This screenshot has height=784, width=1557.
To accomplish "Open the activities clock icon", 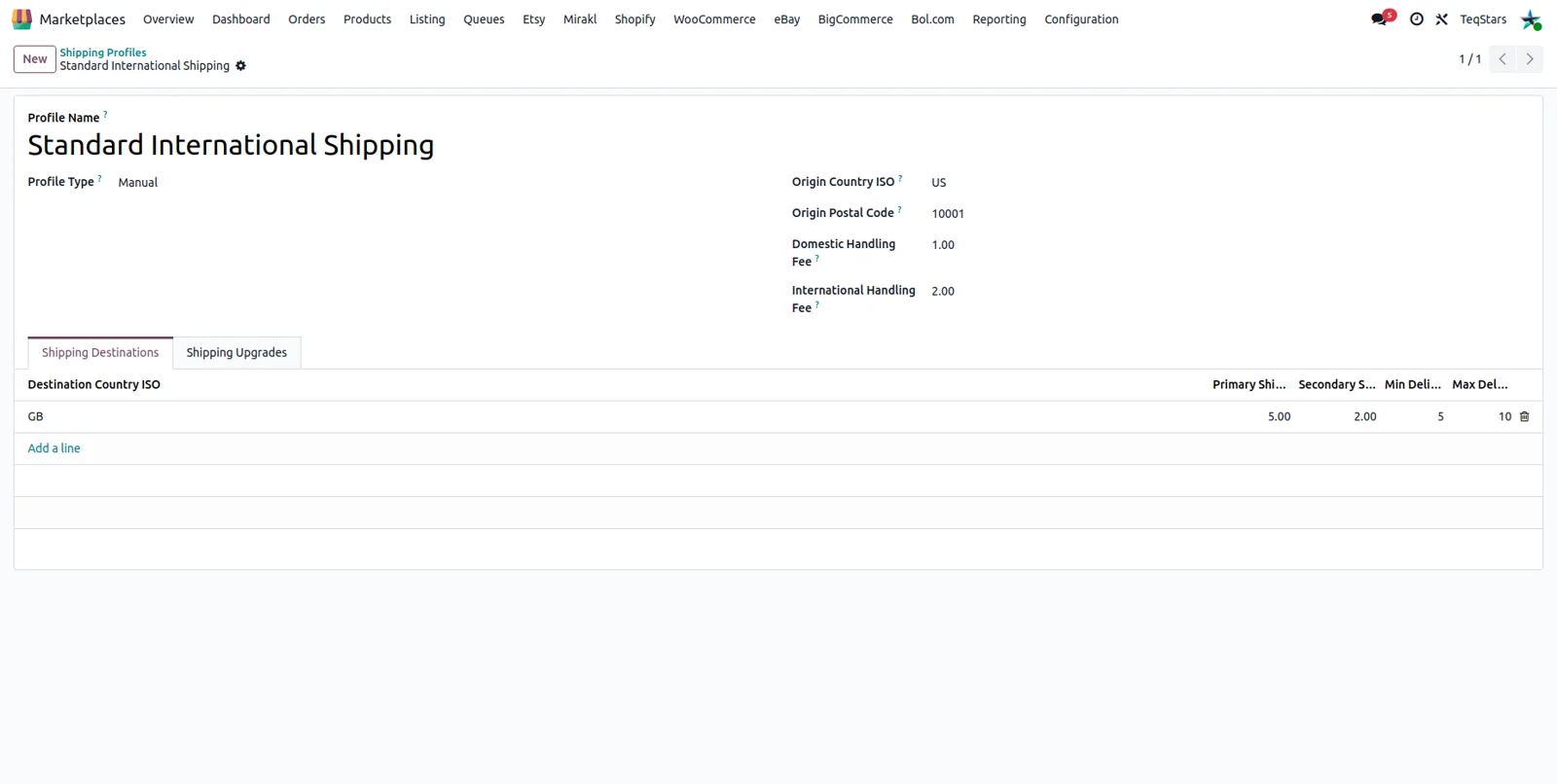I will (1417, 19).
